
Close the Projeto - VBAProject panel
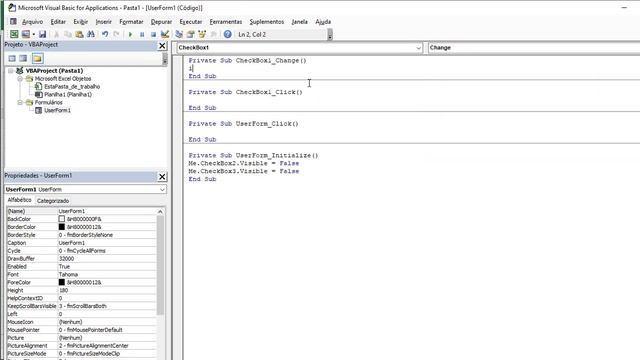(x=162, y=46)
